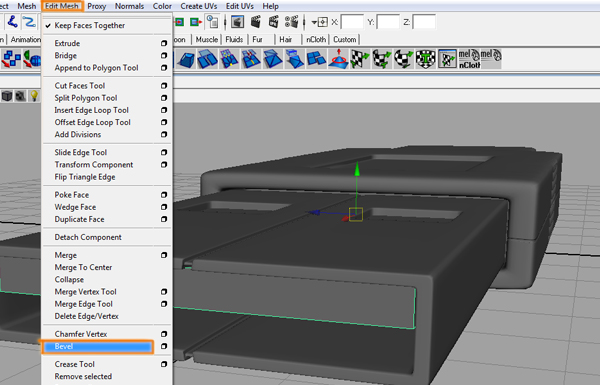Click the Z coordinate input field
The image size is (600, 385).
pos(424,22)
